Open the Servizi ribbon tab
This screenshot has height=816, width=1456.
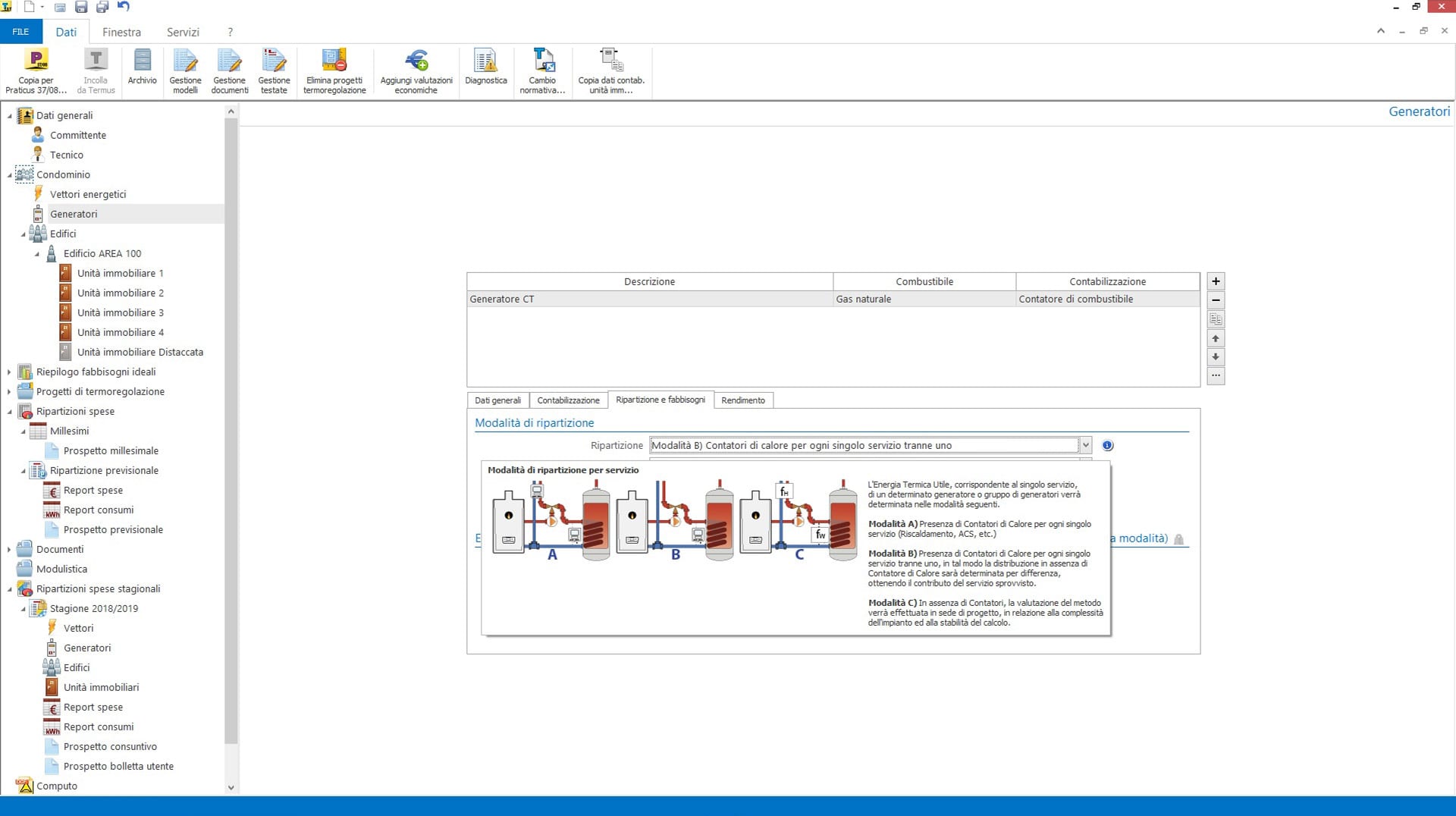click(x=183, y=32)
